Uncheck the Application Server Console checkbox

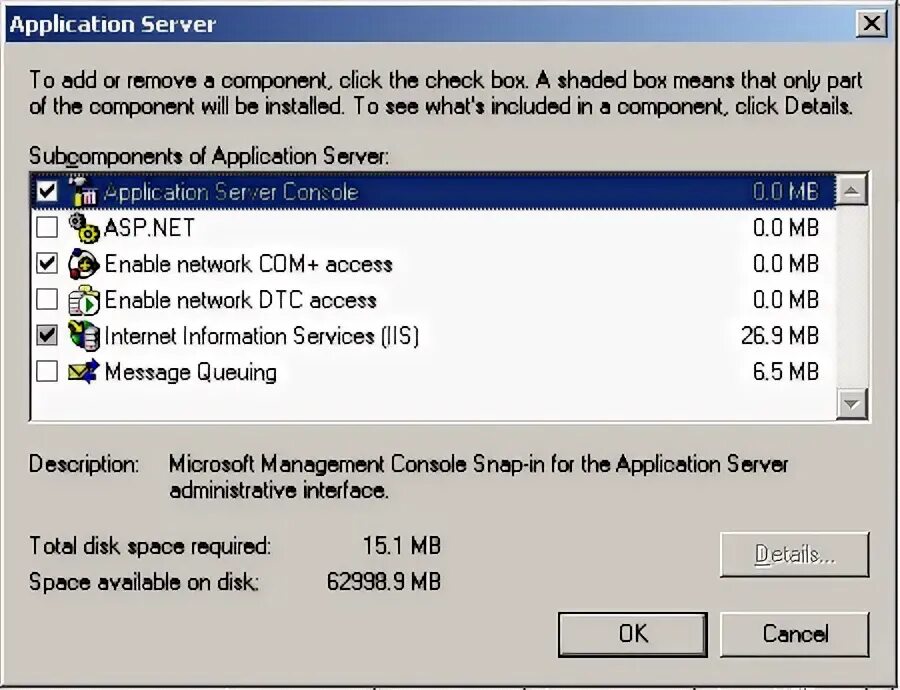(47, 191)
